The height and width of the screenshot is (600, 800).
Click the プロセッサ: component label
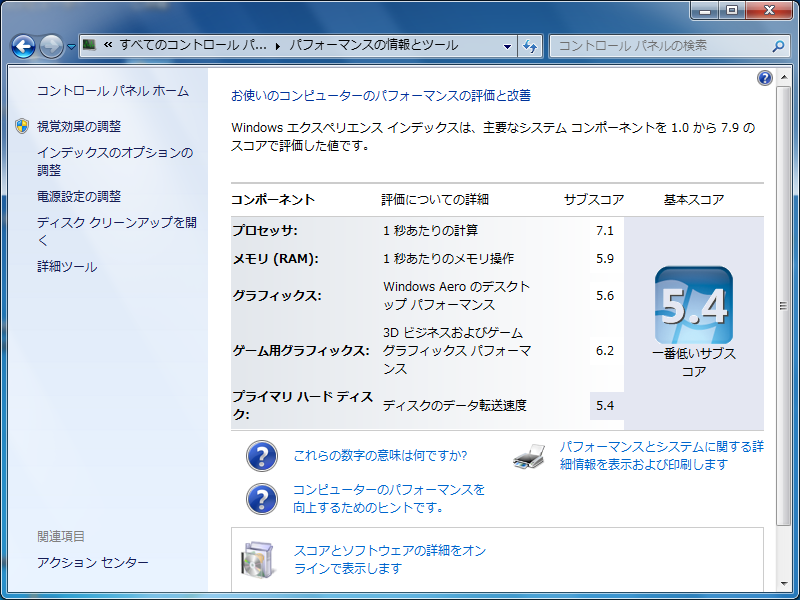[265, 231]
